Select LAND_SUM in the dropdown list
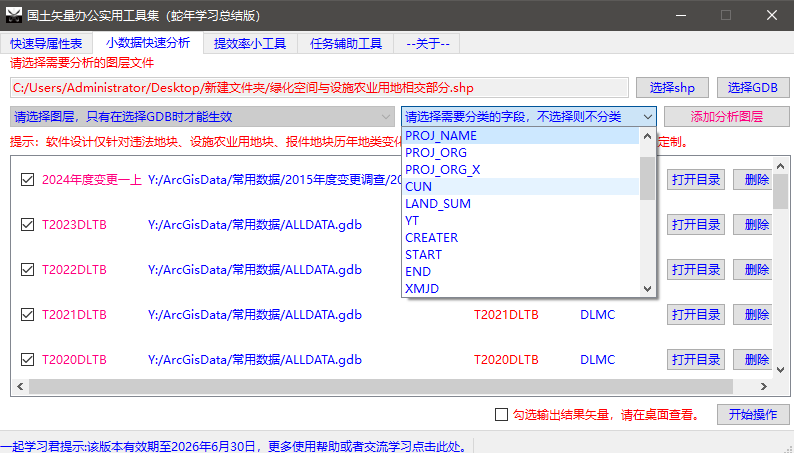This screenshot has height=453, width=794. (x=437, y=204)
